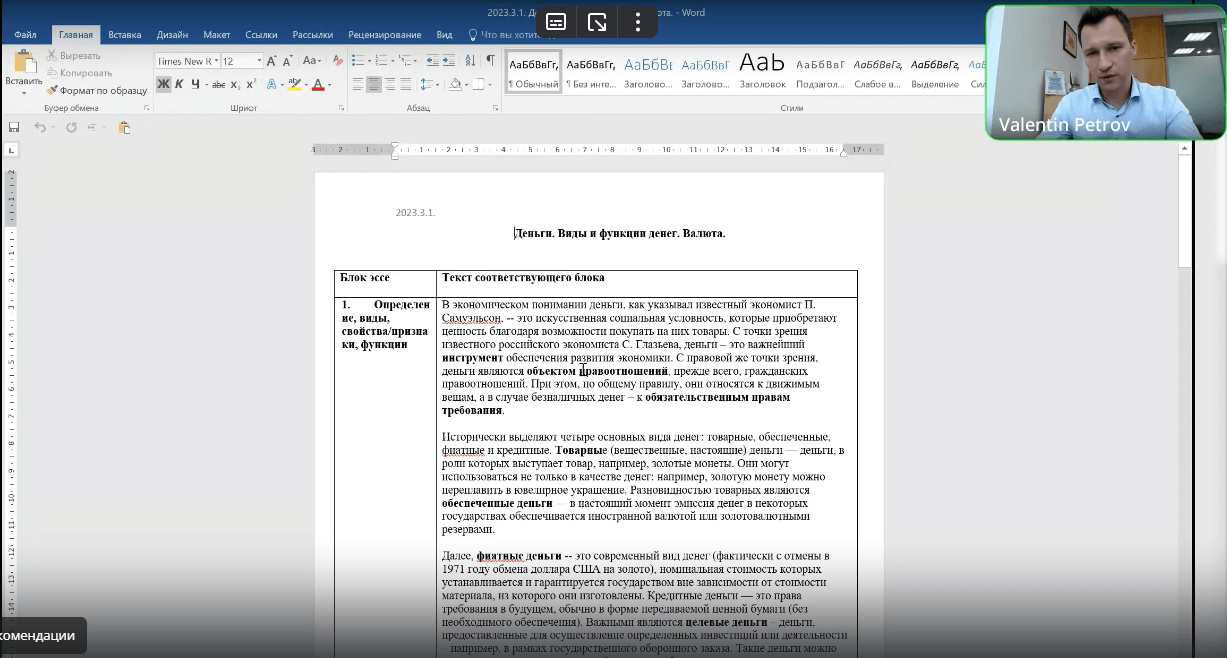This screenshot has height=658, width=1227.
Task: Click the sort (А-Я) icon
Action: pyautogui.click(x=470, y=61)
